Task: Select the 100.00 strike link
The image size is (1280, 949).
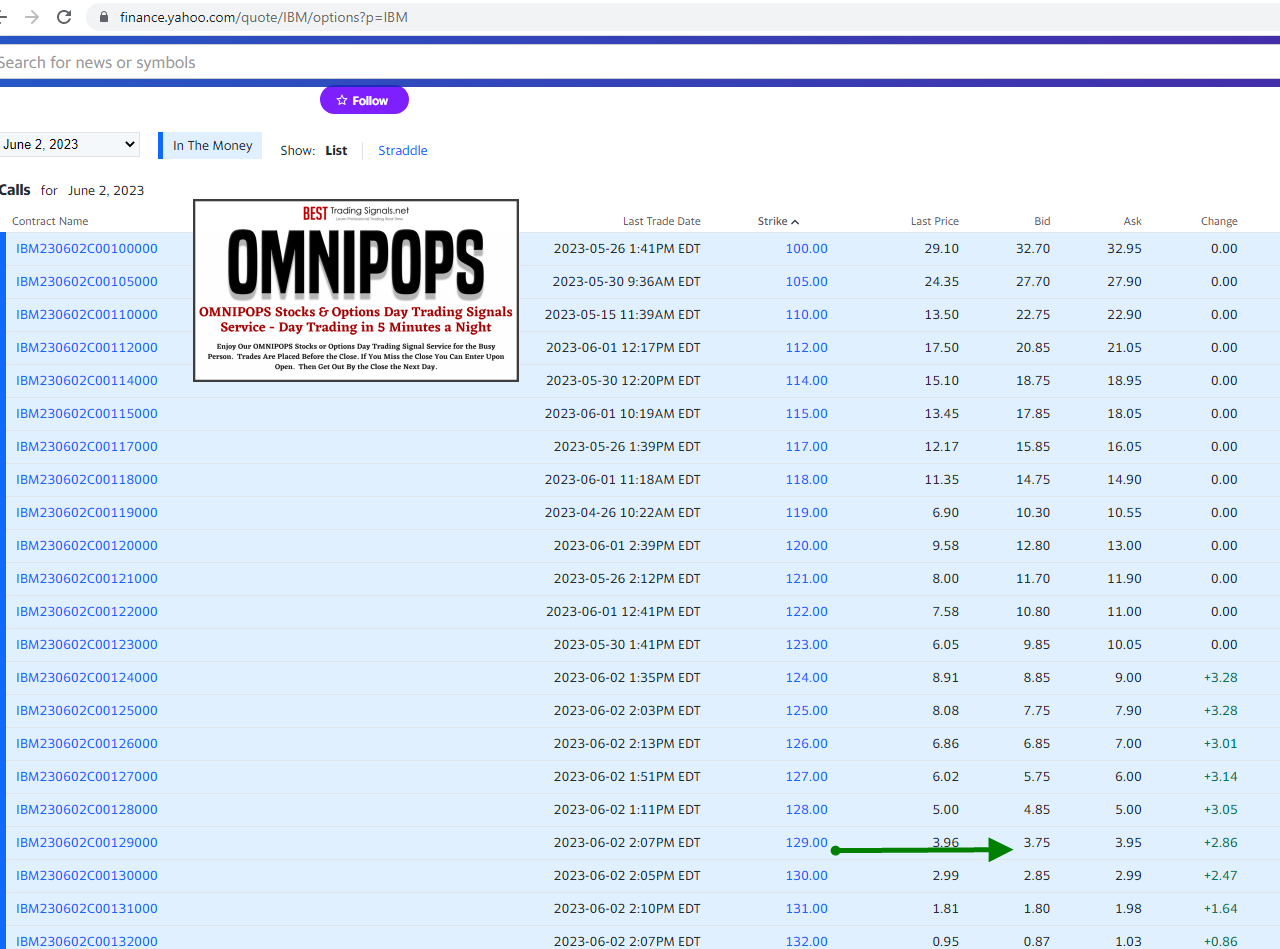Action: coord(807,249)
